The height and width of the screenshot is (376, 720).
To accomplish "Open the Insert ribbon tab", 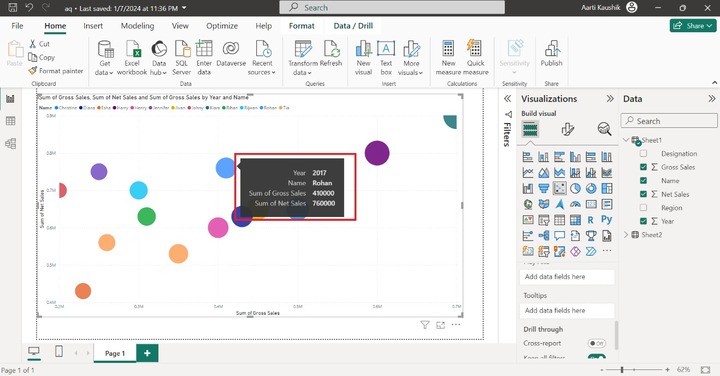I will (93, 26).
